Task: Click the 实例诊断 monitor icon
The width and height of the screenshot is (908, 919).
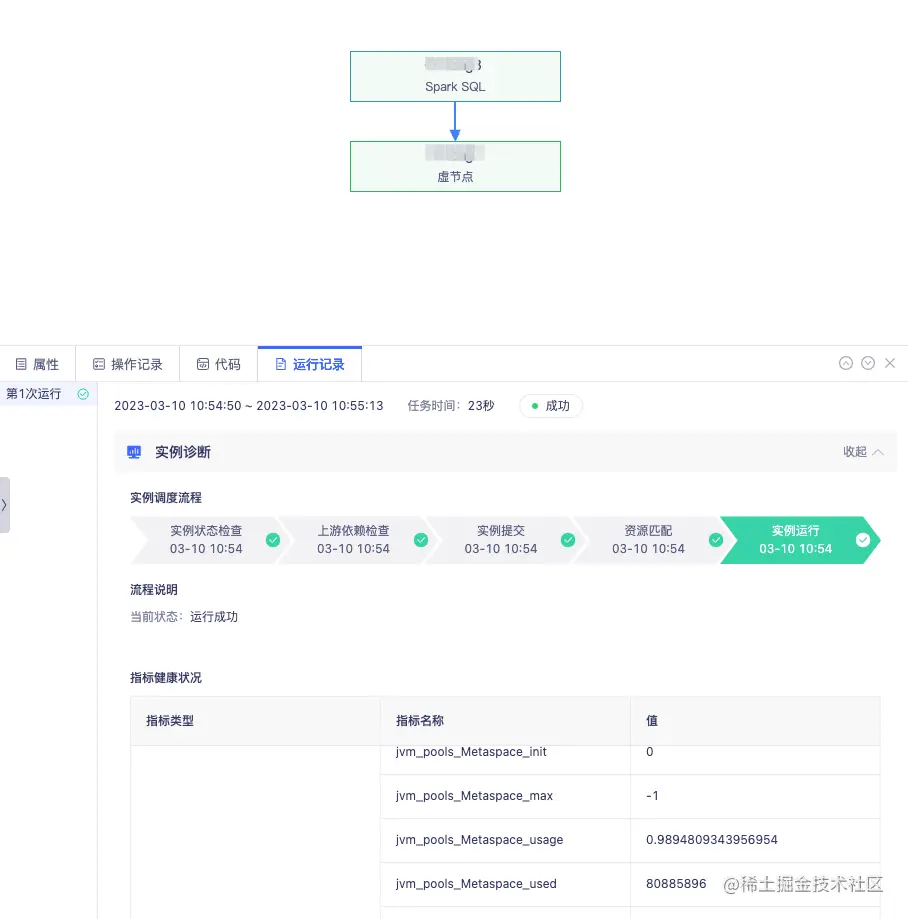Action: pos(134,452)
